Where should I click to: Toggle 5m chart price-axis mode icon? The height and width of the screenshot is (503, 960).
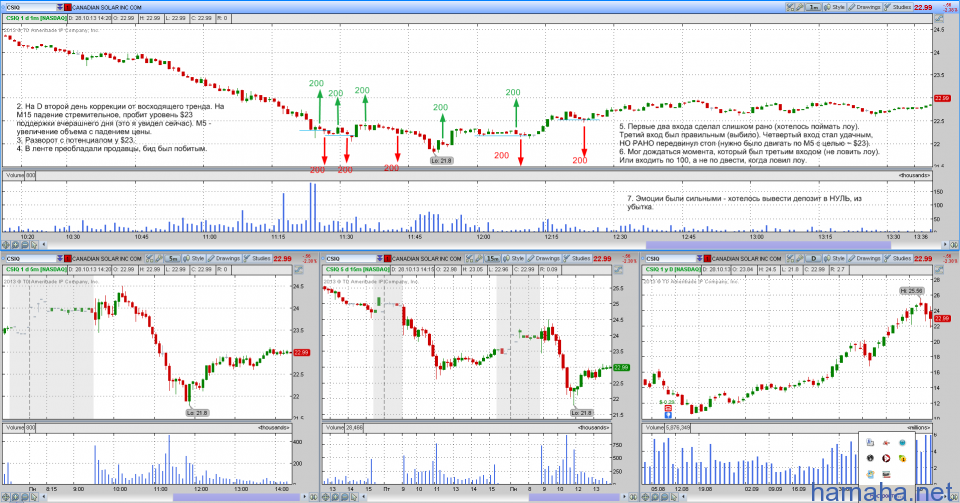[298, 270]
